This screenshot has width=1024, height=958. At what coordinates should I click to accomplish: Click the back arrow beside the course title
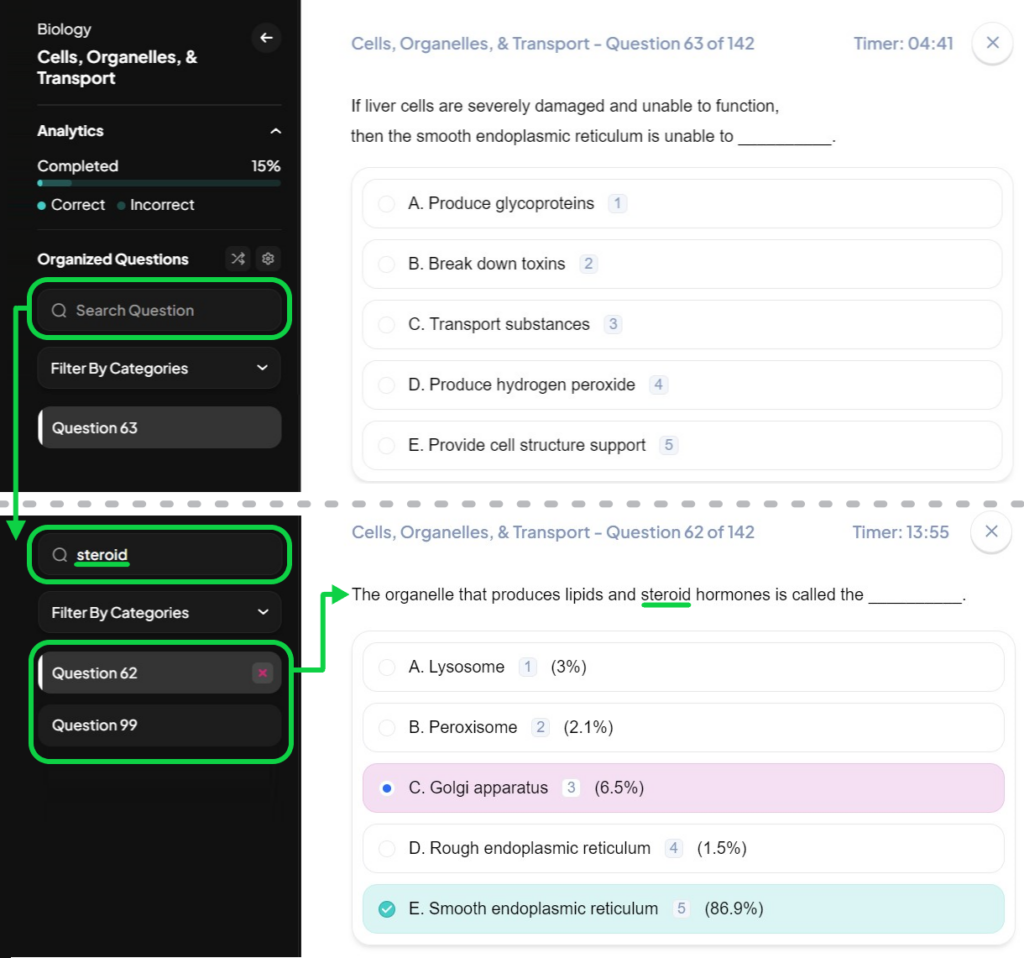(x=265, y=37)
